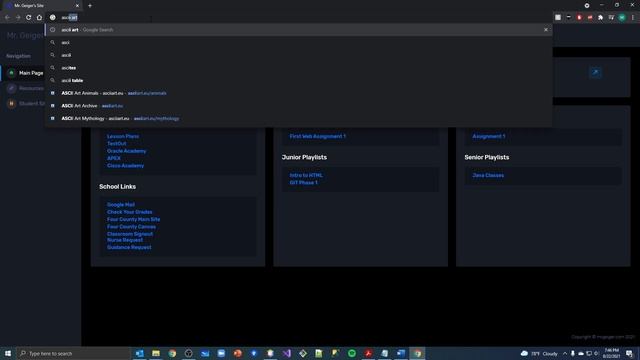Open ASCII Art Animals suggestion
The height and width of the screenshot is (360, 640).
coord(299,93)
